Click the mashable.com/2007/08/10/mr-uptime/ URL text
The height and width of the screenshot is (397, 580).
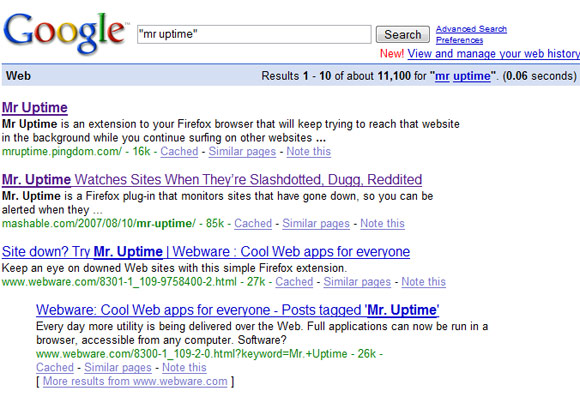(x=99, y=223)
